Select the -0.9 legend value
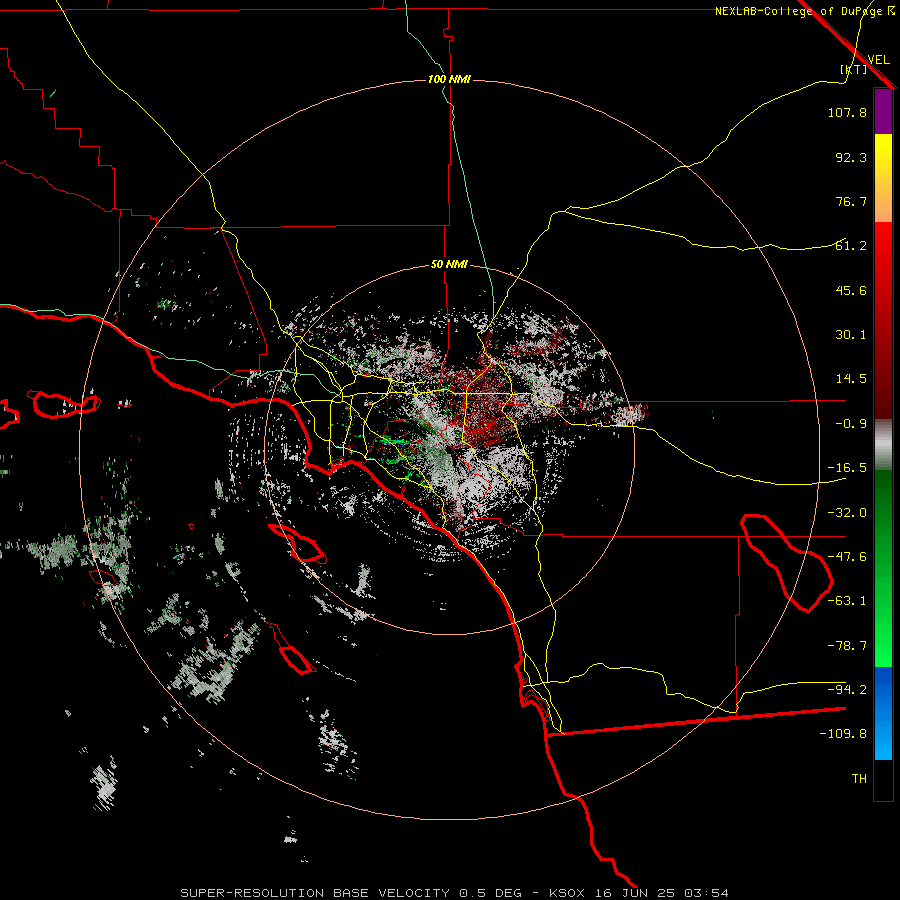Screen dimensions: 900x900 pyautogui.click(x=851, y=424)
